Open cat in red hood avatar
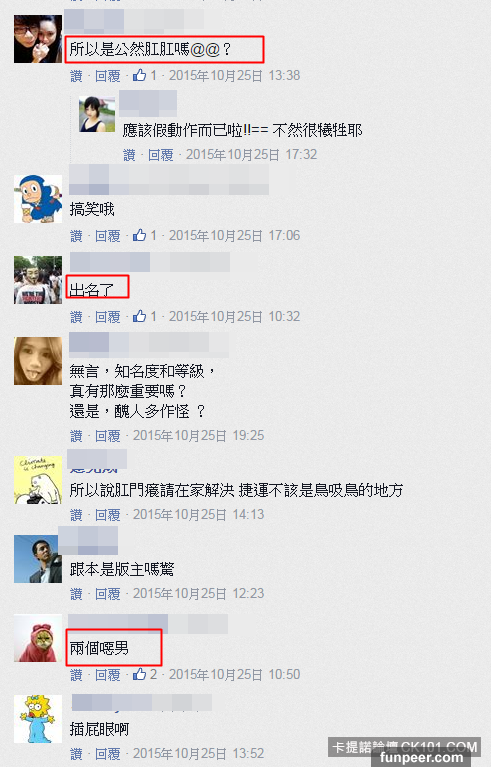Viewport: 491px width, 767px height. [x=38, y=638]
